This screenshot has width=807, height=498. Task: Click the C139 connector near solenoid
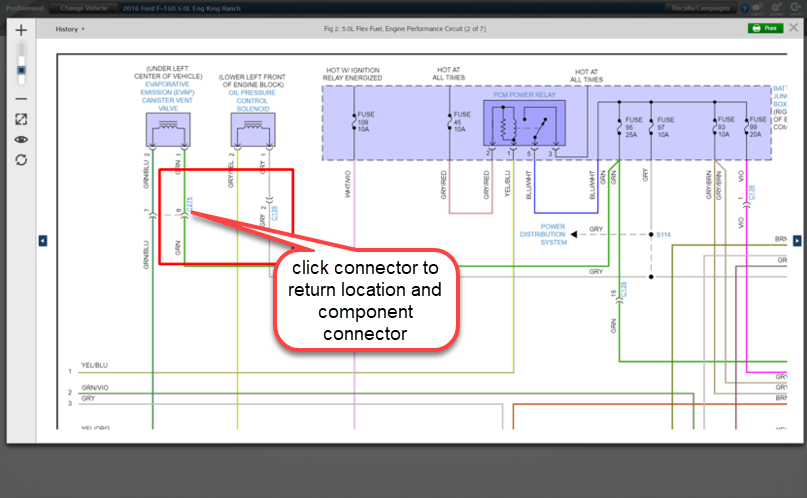point(275,212)
